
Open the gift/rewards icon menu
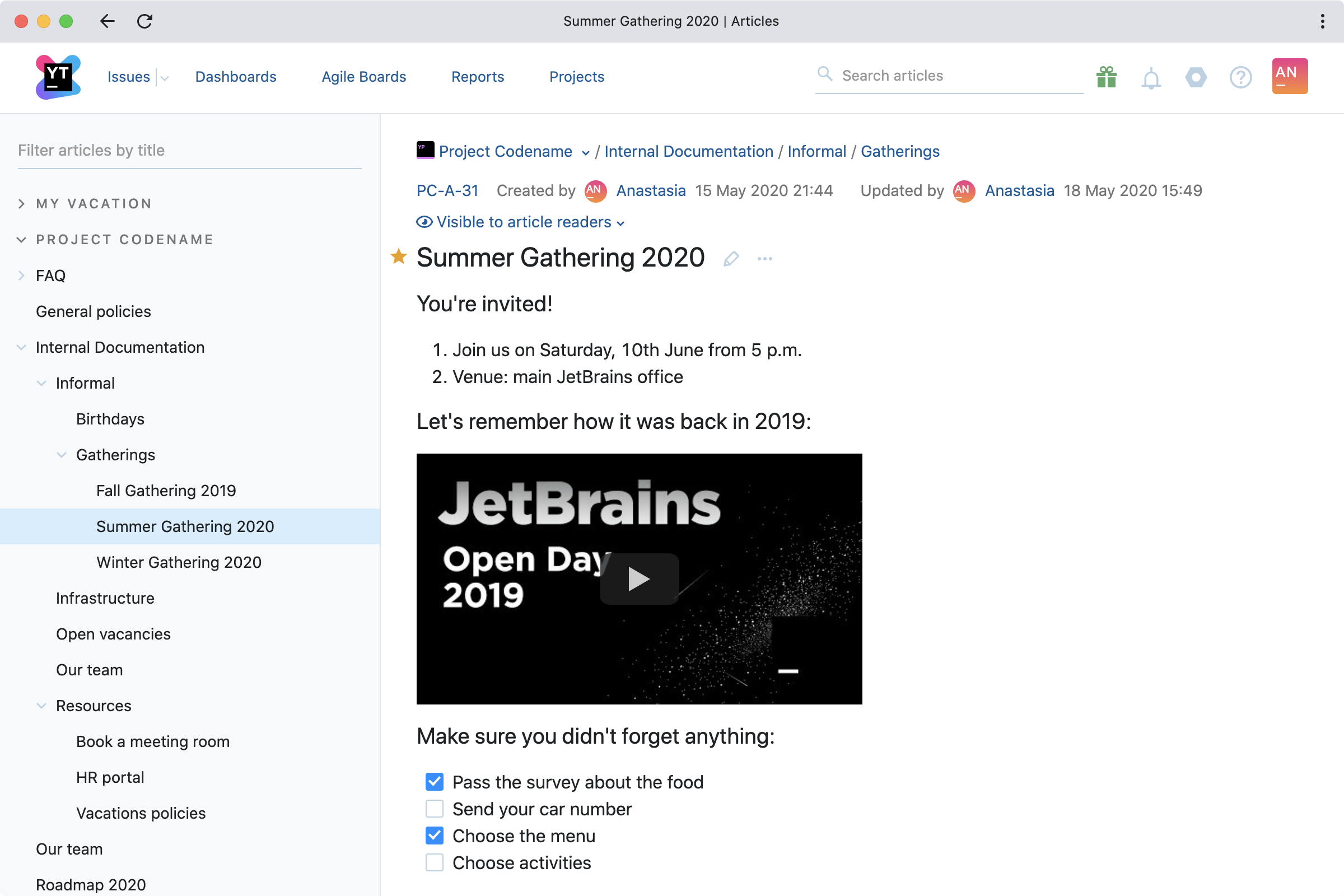coord(1106,77)
